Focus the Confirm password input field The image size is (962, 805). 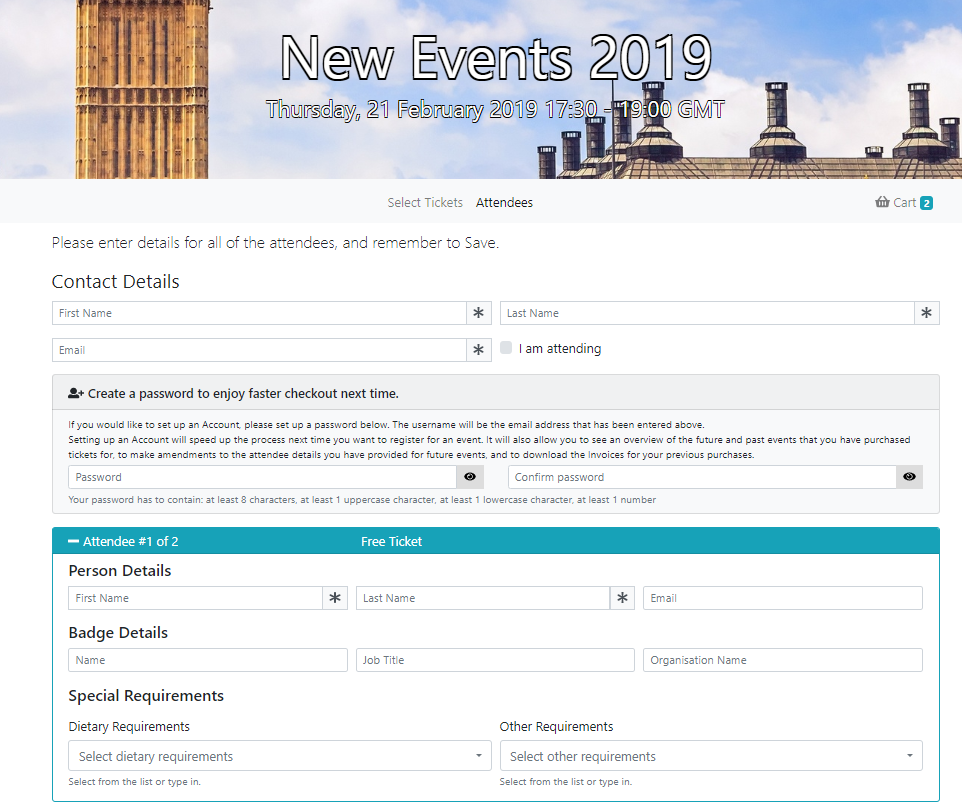[x=702, y=477]
